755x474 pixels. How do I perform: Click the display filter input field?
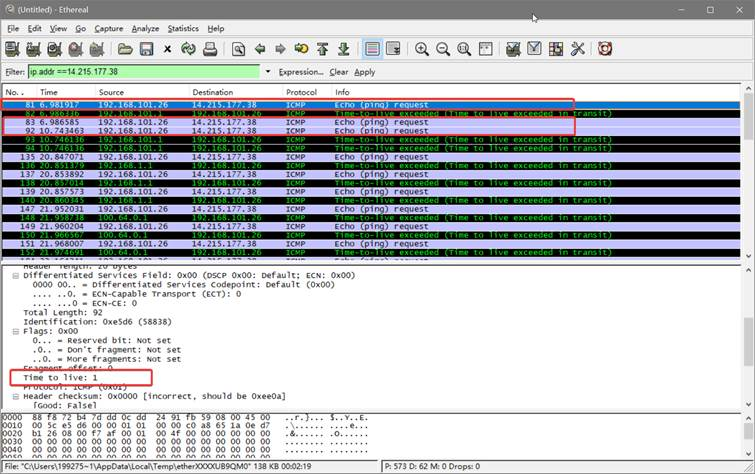pyautogui.click(x=144, y=72)
